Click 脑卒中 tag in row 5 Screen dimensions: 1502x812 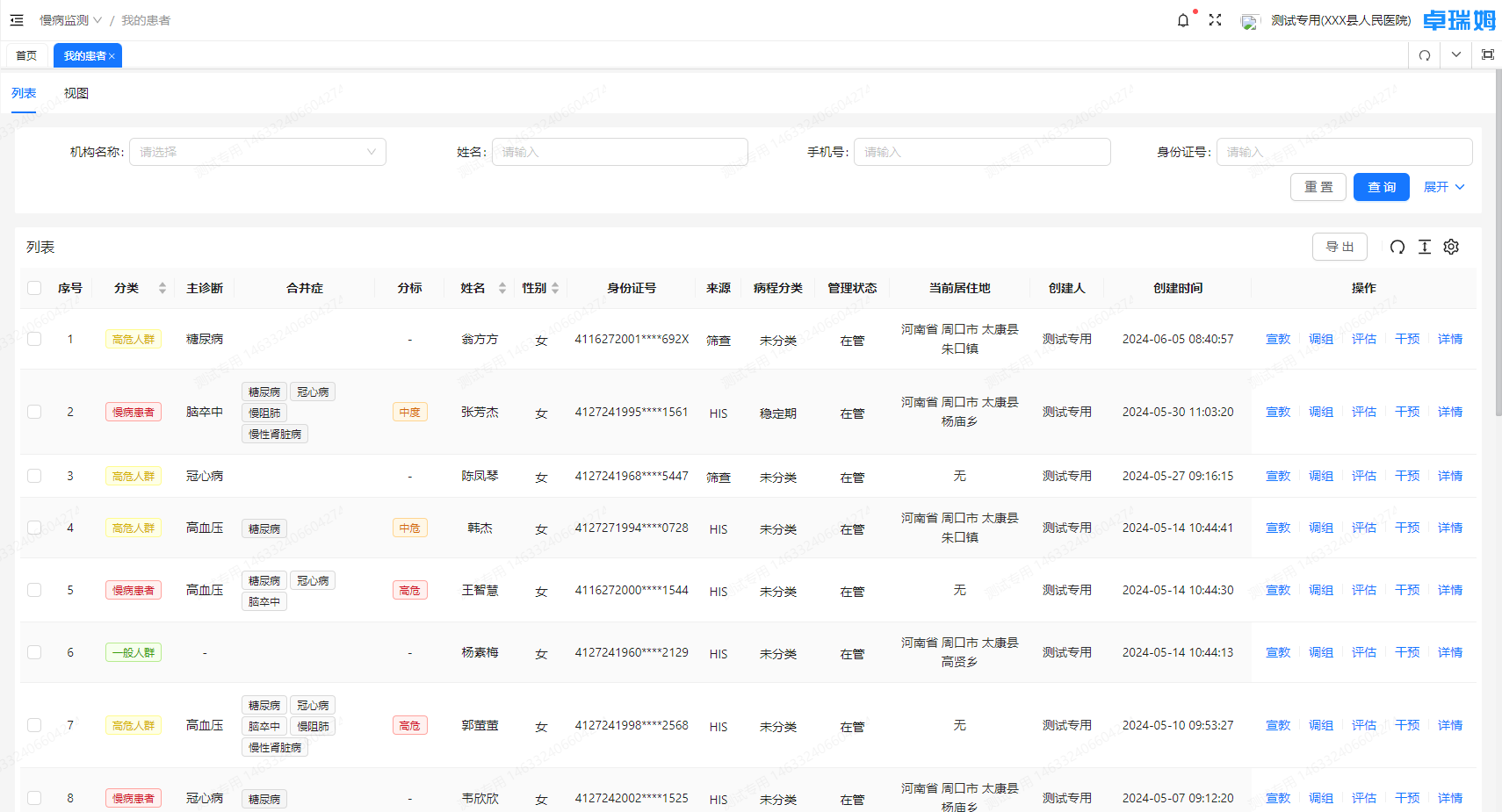264,601
